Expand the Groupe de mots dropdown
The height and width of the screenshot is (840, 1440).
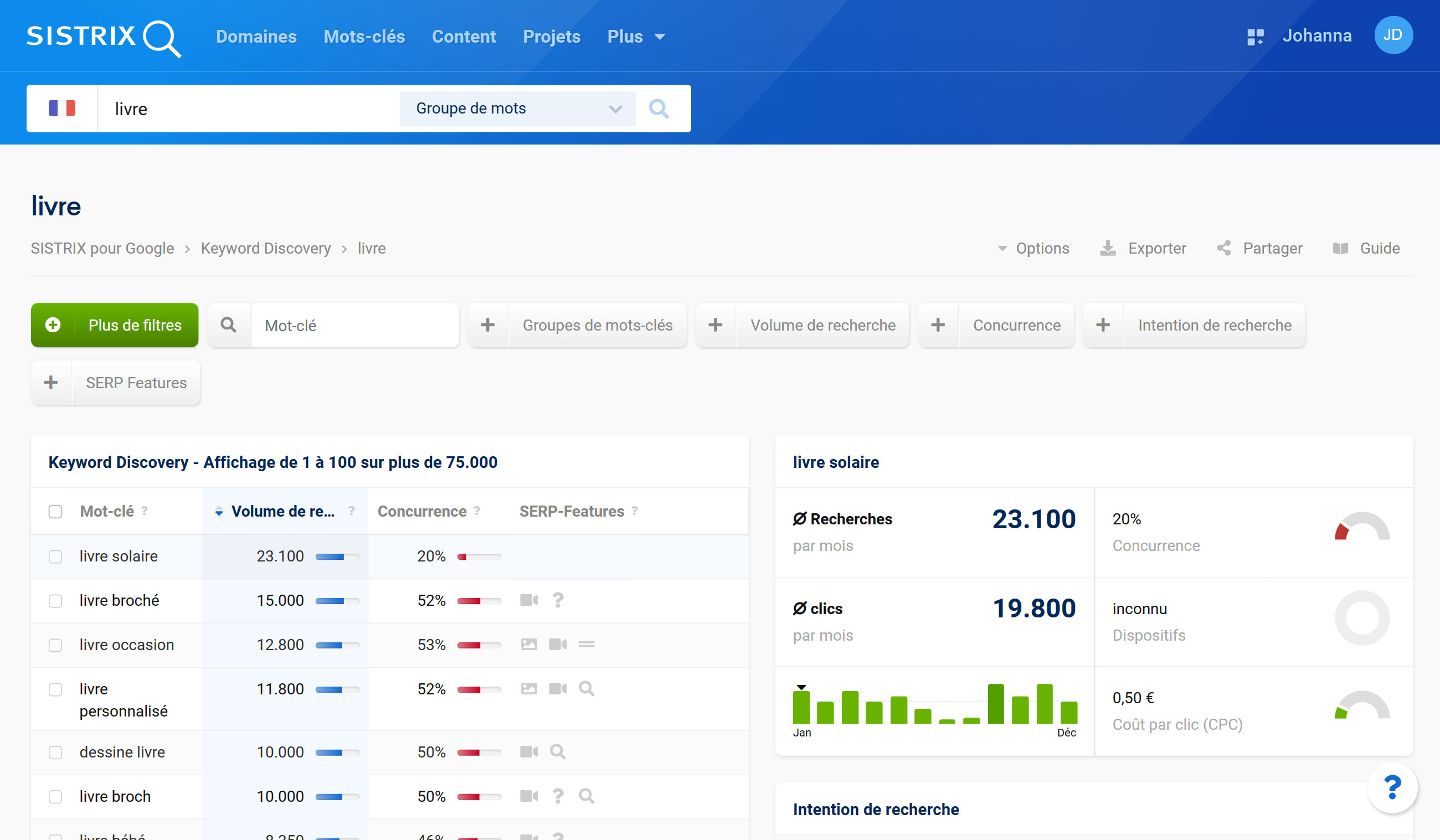coord(516,107)
